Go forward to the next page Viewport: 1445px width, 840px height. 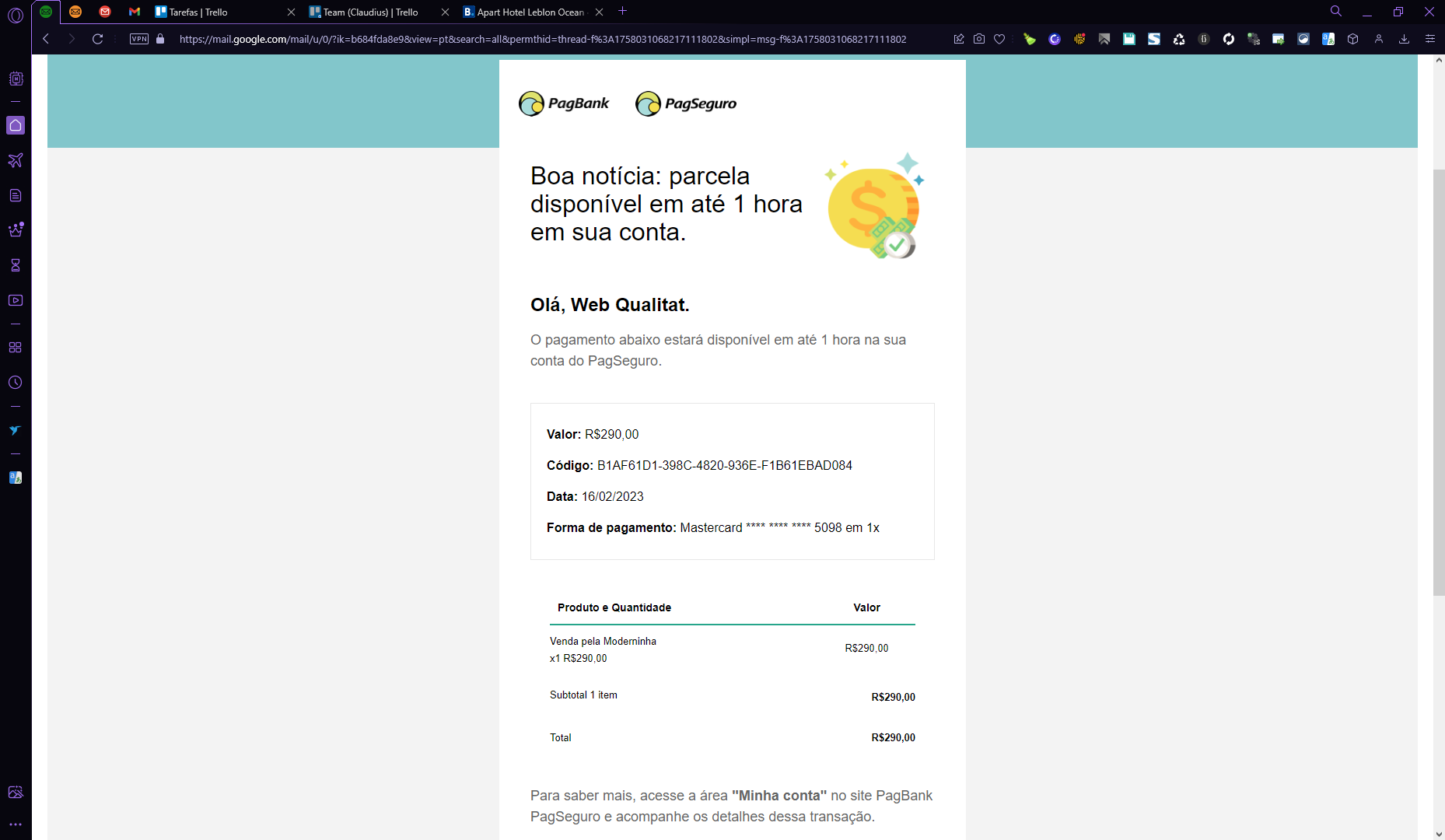(72, 39)
